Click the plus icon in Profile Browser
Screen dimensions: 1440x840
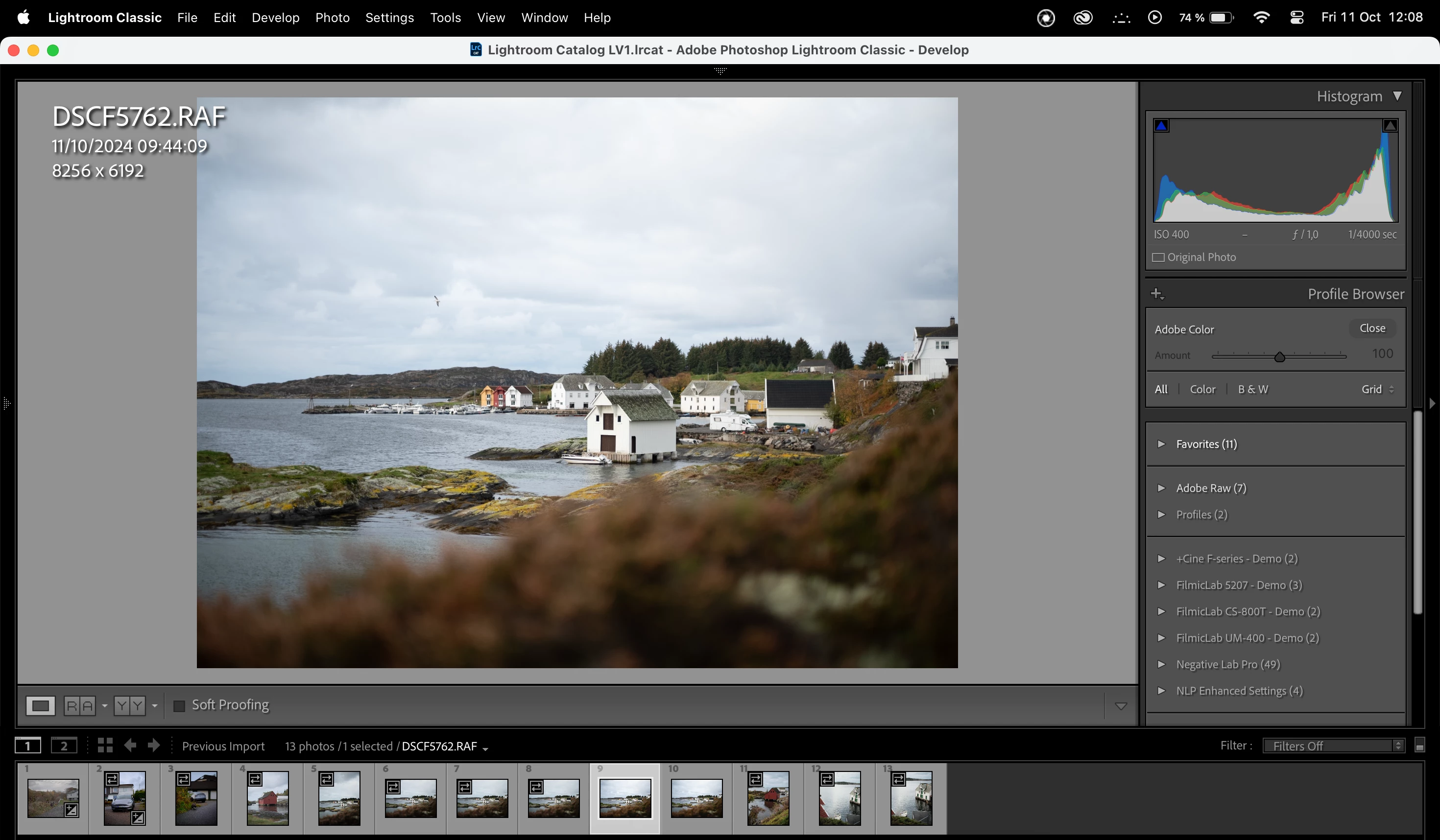[x=1156, y=294]
